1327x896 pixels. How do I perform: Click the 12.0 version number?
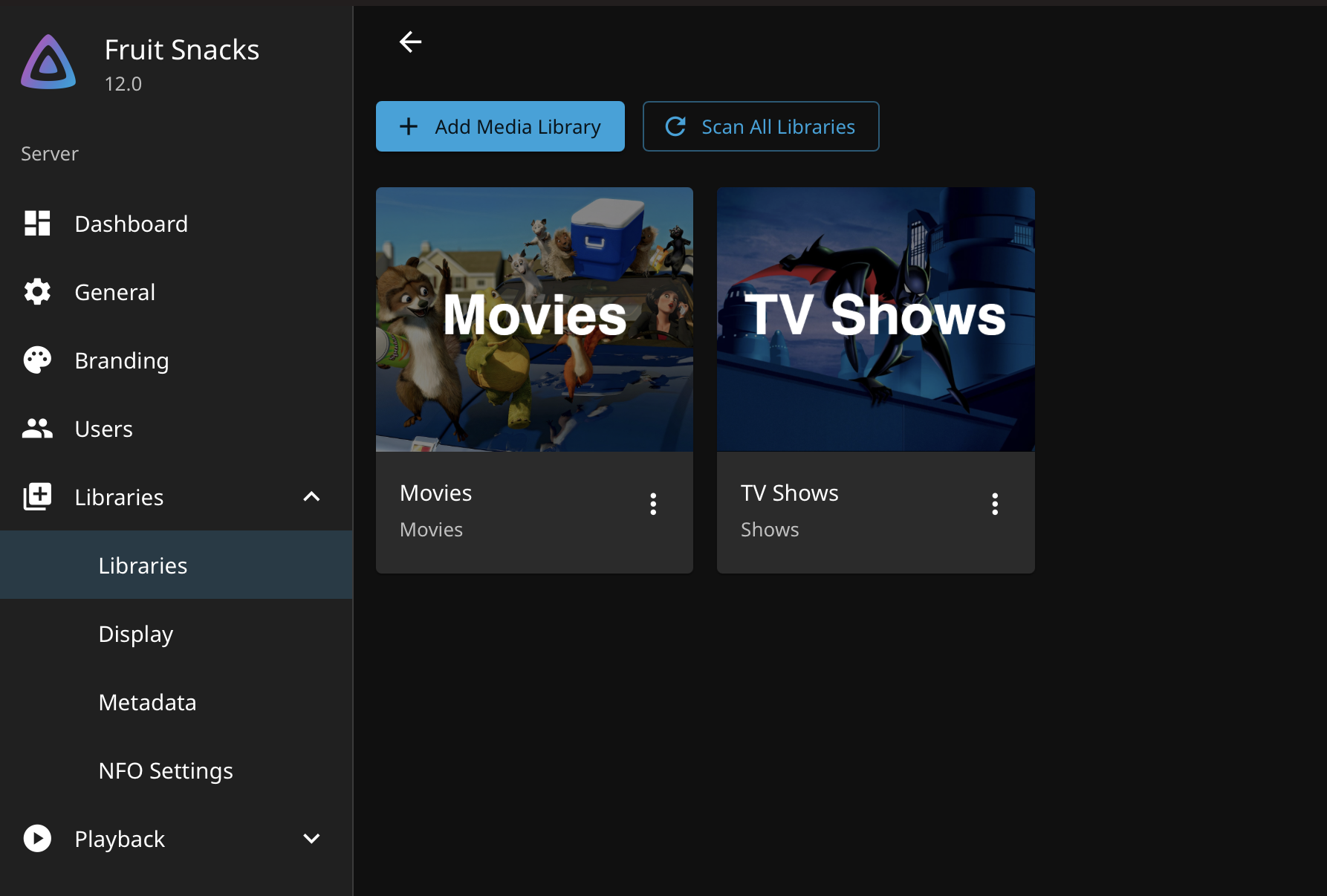pos(123,84)
